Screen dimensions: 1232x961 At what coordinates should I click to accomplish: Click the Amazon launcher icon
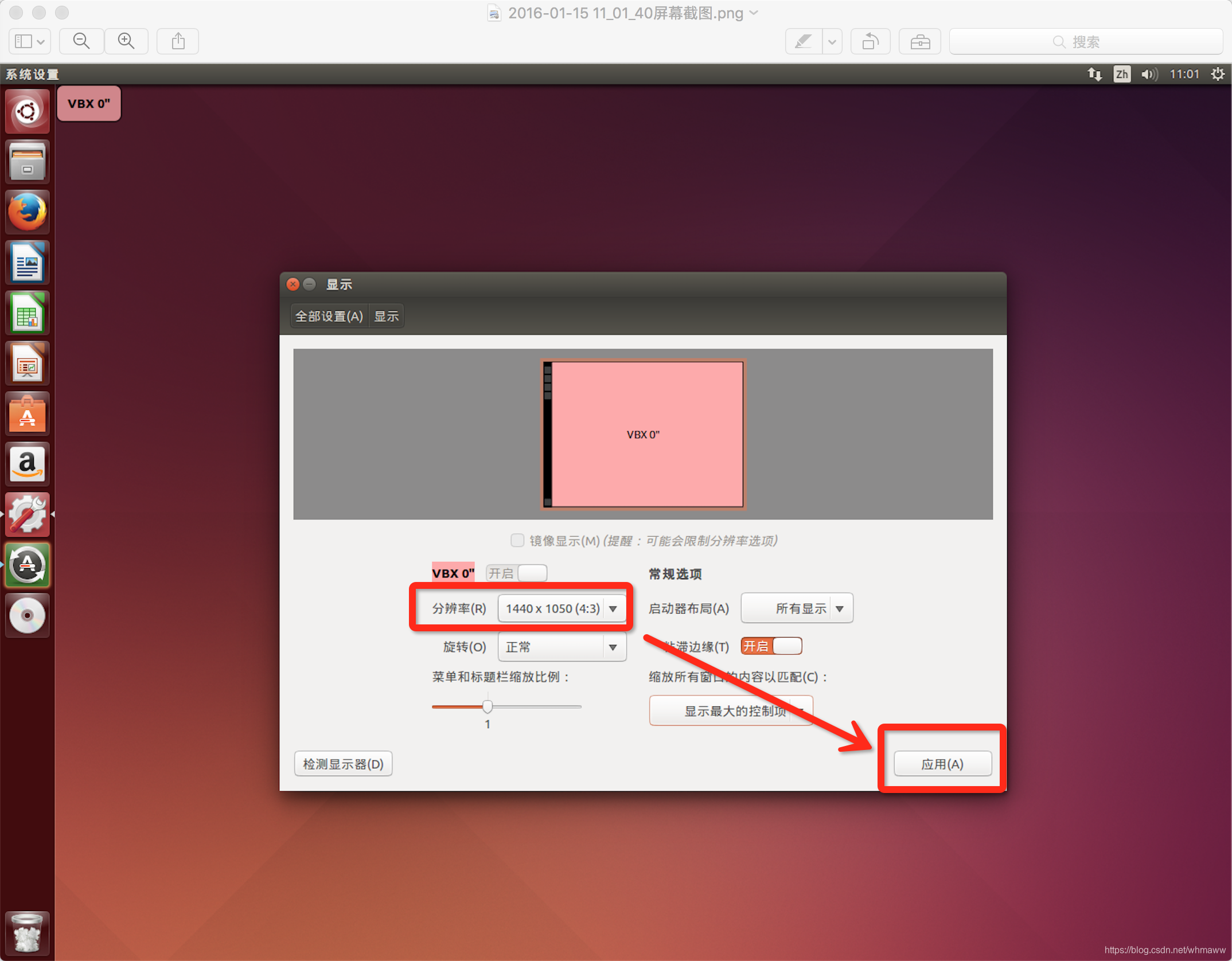point(27,464)
